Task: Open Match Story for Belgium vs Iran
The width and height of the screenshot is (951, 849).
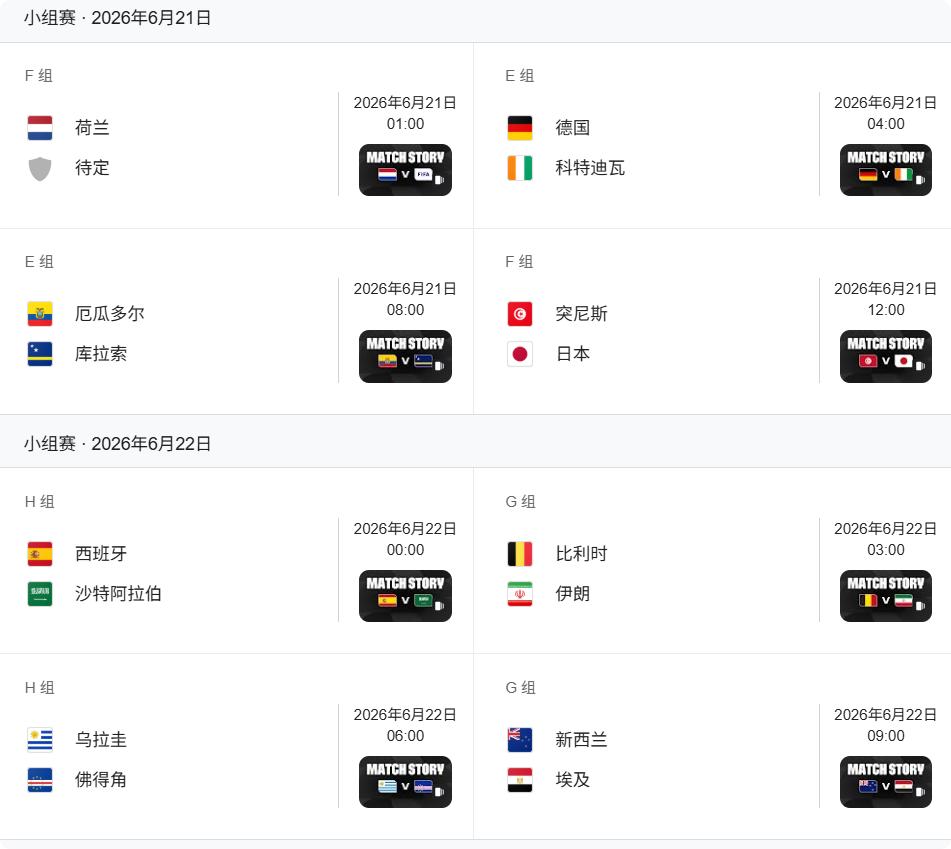Action: (885, 596)
